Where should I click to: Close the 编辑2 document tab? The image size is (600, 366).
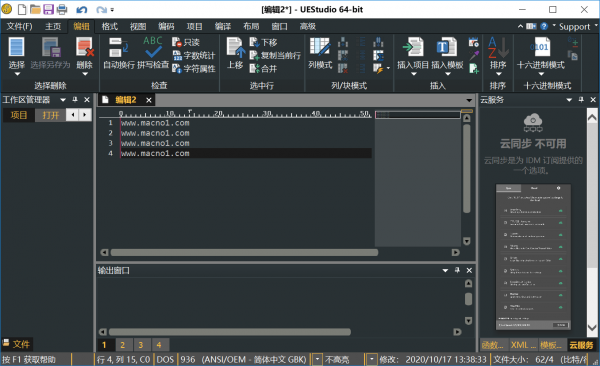(149, 100)
